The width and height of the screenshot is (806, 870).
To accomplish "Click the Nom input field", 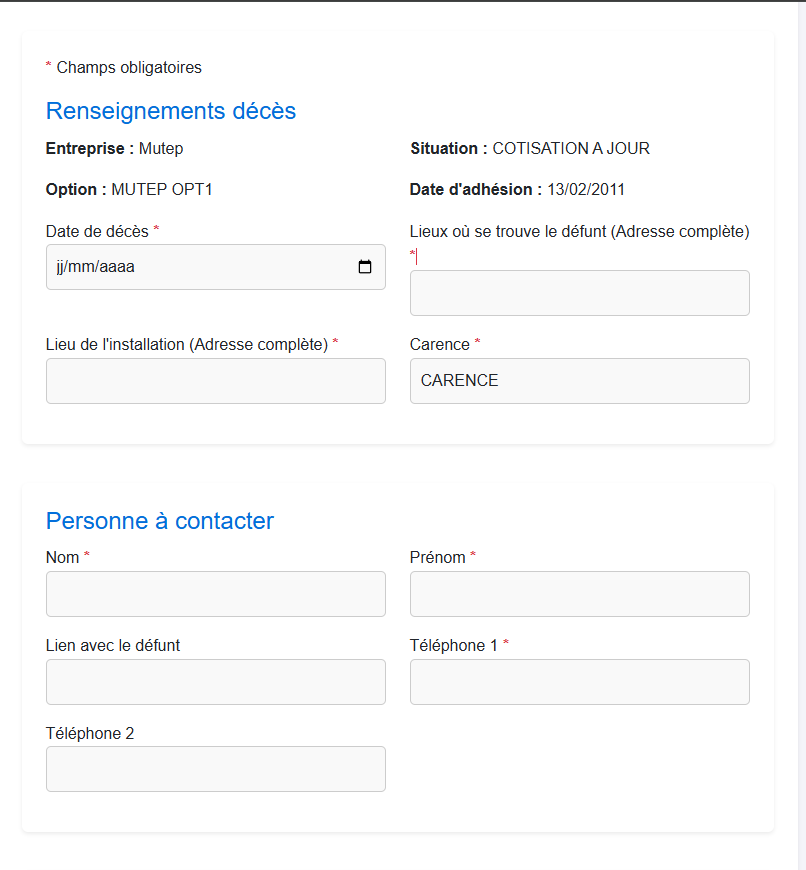I will pos(215,593).
